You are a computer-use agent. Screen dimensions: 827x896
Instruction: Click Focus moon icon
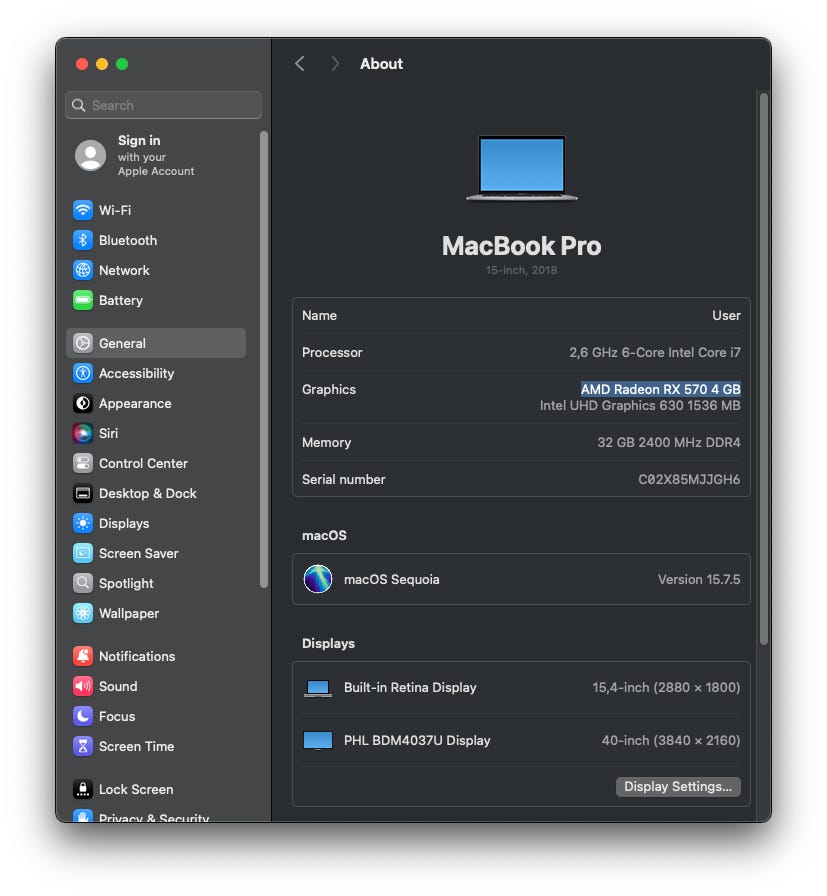pyautogui.click(x=83, y=717)
